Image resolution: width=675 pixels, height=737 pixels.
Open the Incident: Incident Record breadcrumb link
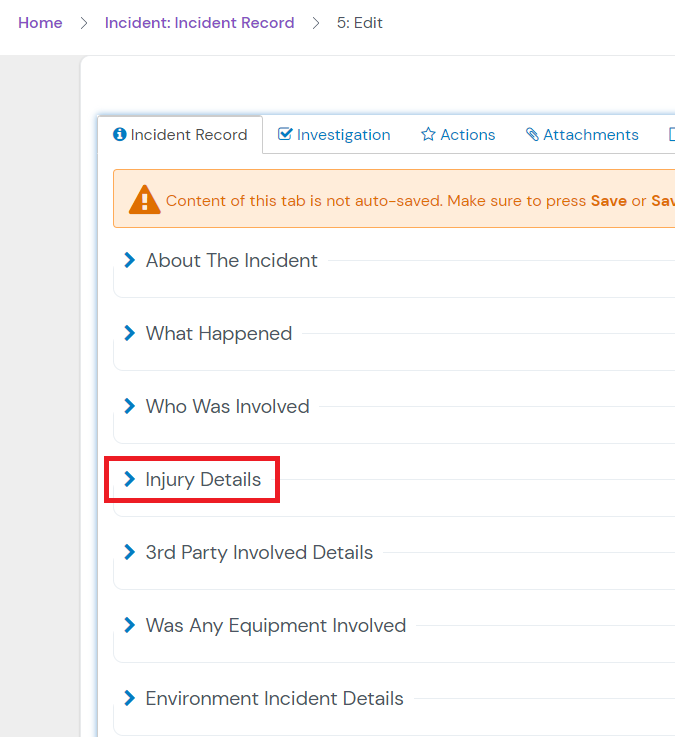199,23
